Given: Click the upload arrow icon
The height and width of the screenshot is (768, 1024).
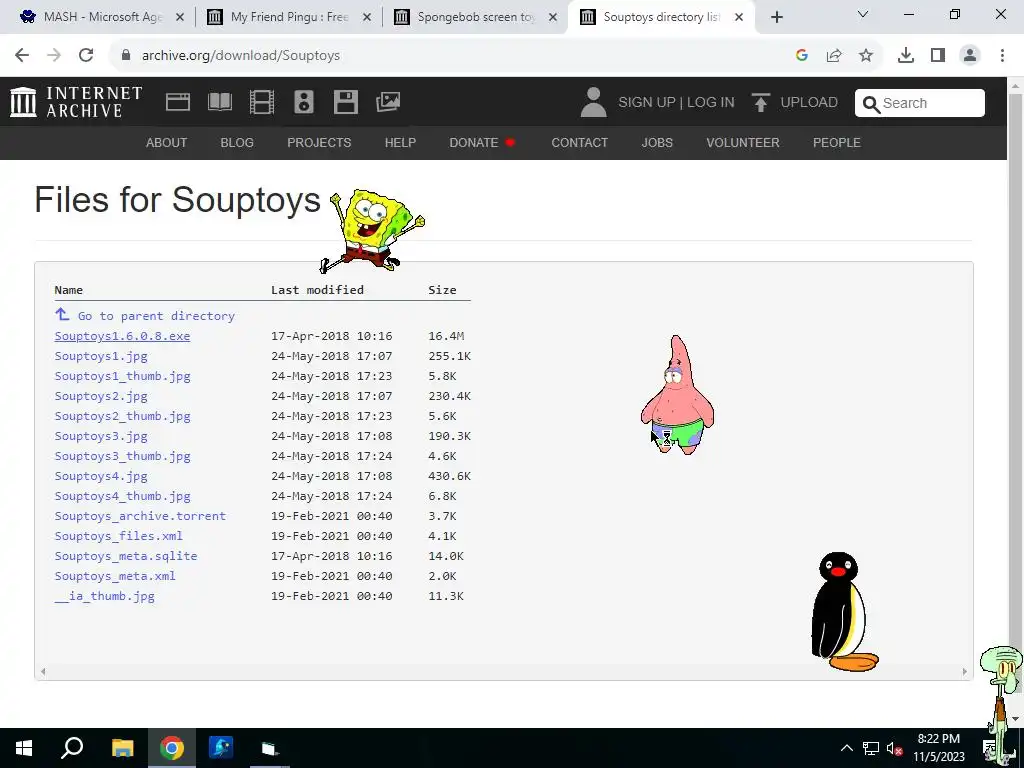Looking at the screenshot, I should (x=760, y=103).
